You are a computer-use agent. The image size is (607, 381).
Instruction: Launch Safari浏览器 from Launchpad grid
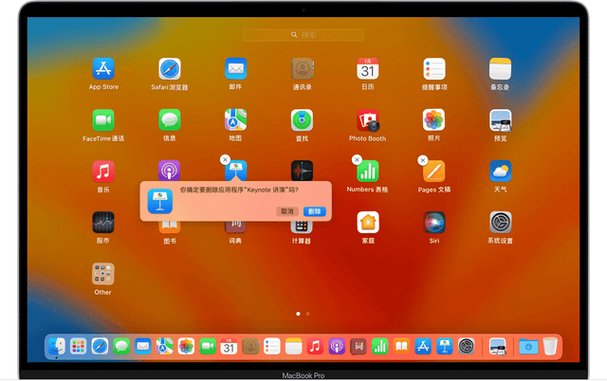pos(170,69)
